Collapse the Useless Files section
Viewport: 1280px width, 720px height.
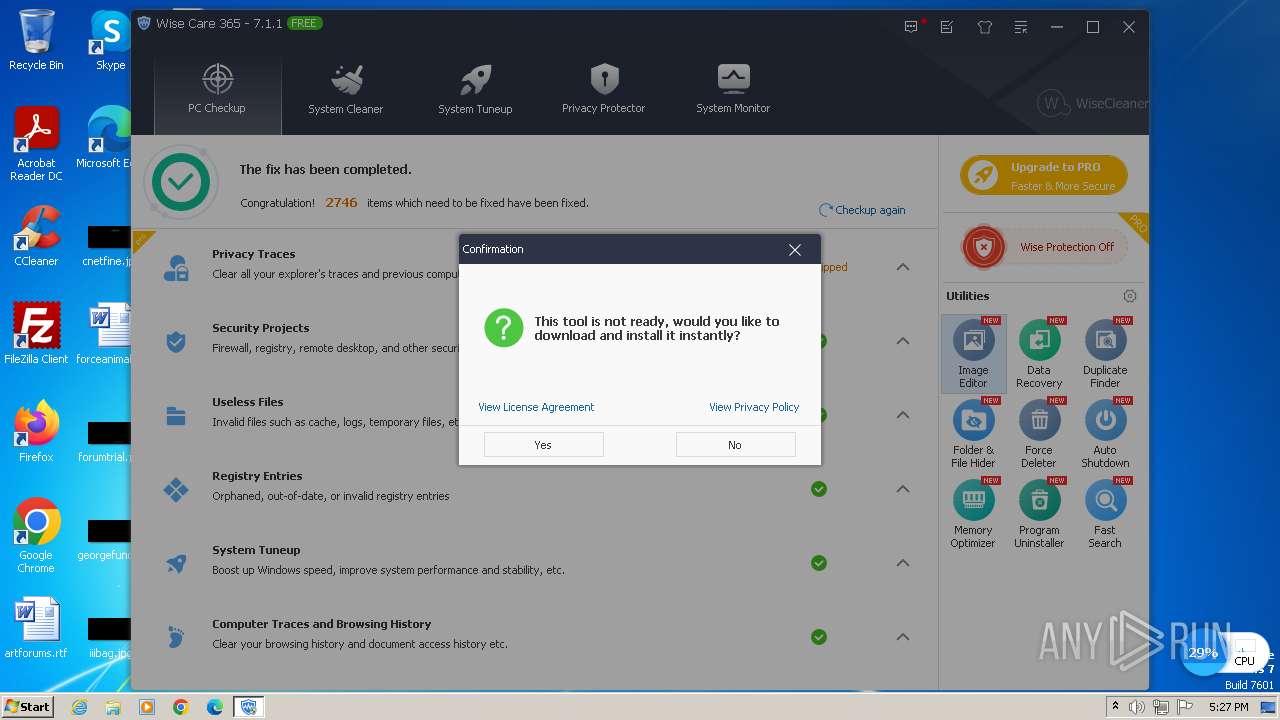(903, 415)
